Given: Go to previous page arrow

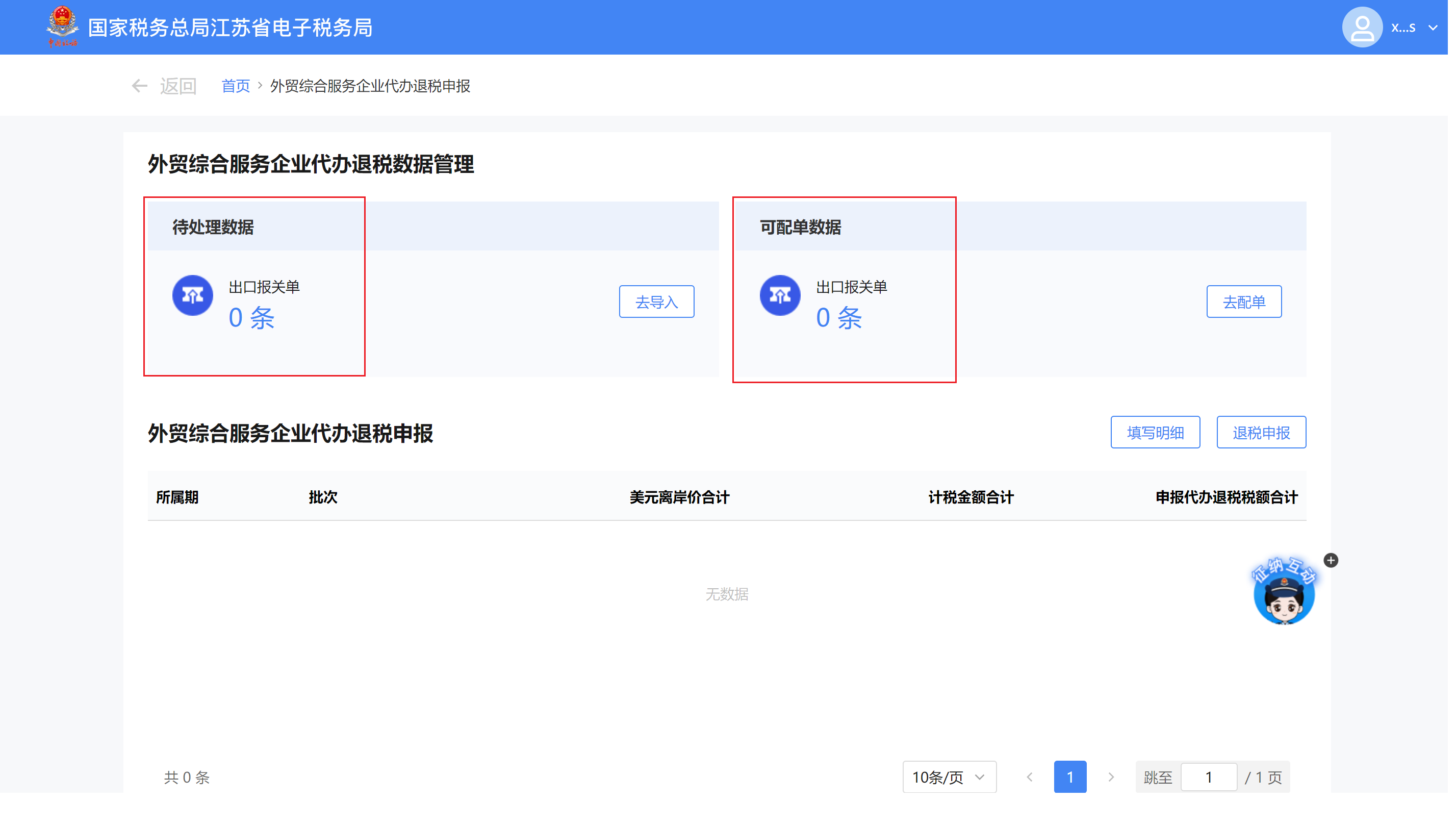Looking at the screenshot, I should point(1029,777).
